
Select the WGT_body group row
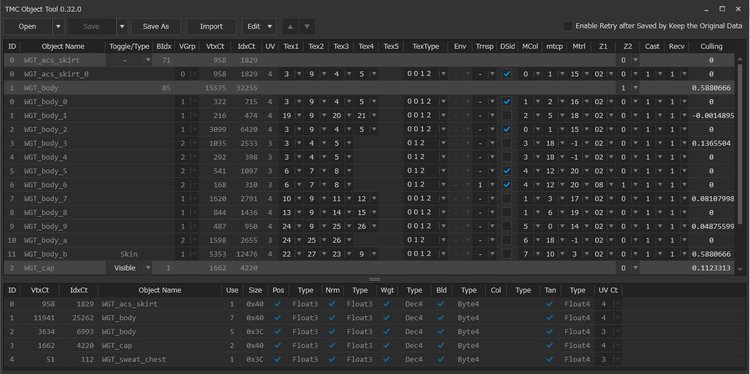369,88
